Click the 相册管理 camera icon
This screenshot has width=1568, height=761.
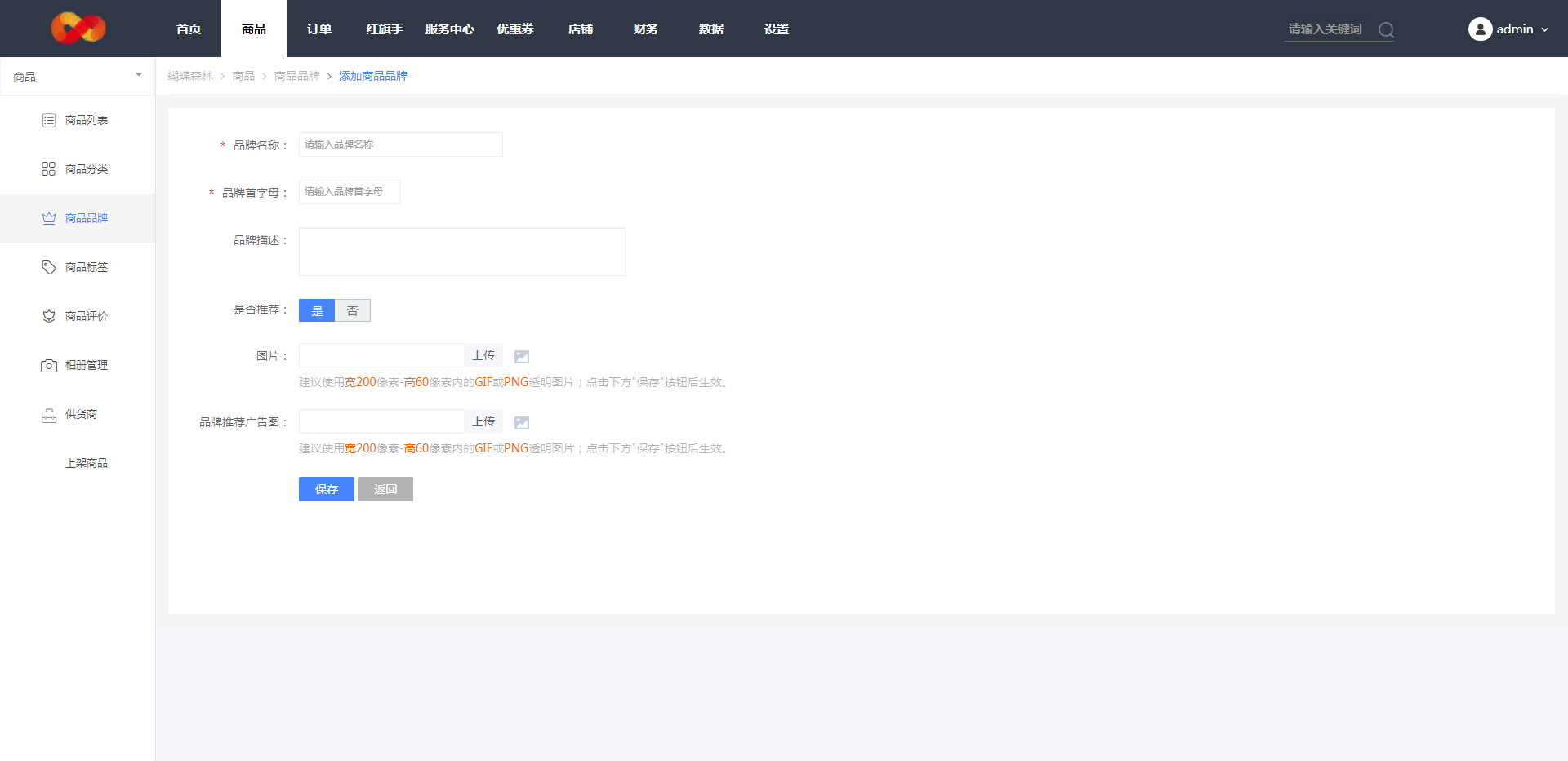point(49,365)
